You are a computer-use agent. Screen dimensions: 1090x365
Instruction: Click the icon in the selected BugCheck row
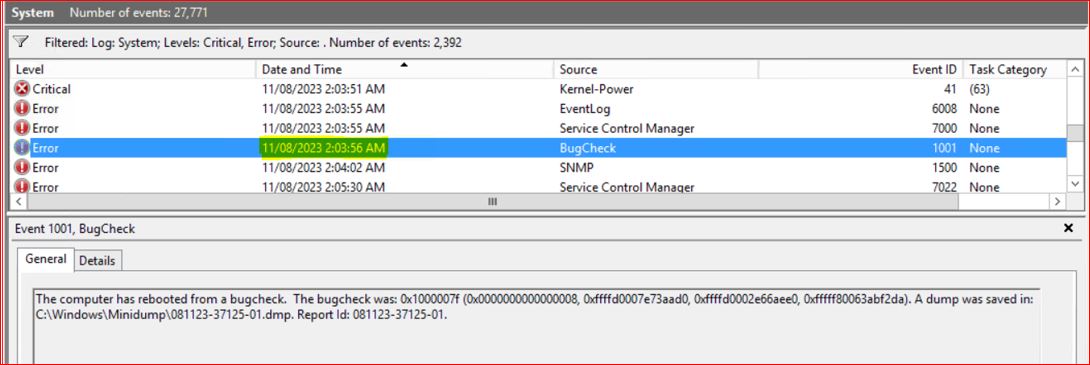(22, 147)
